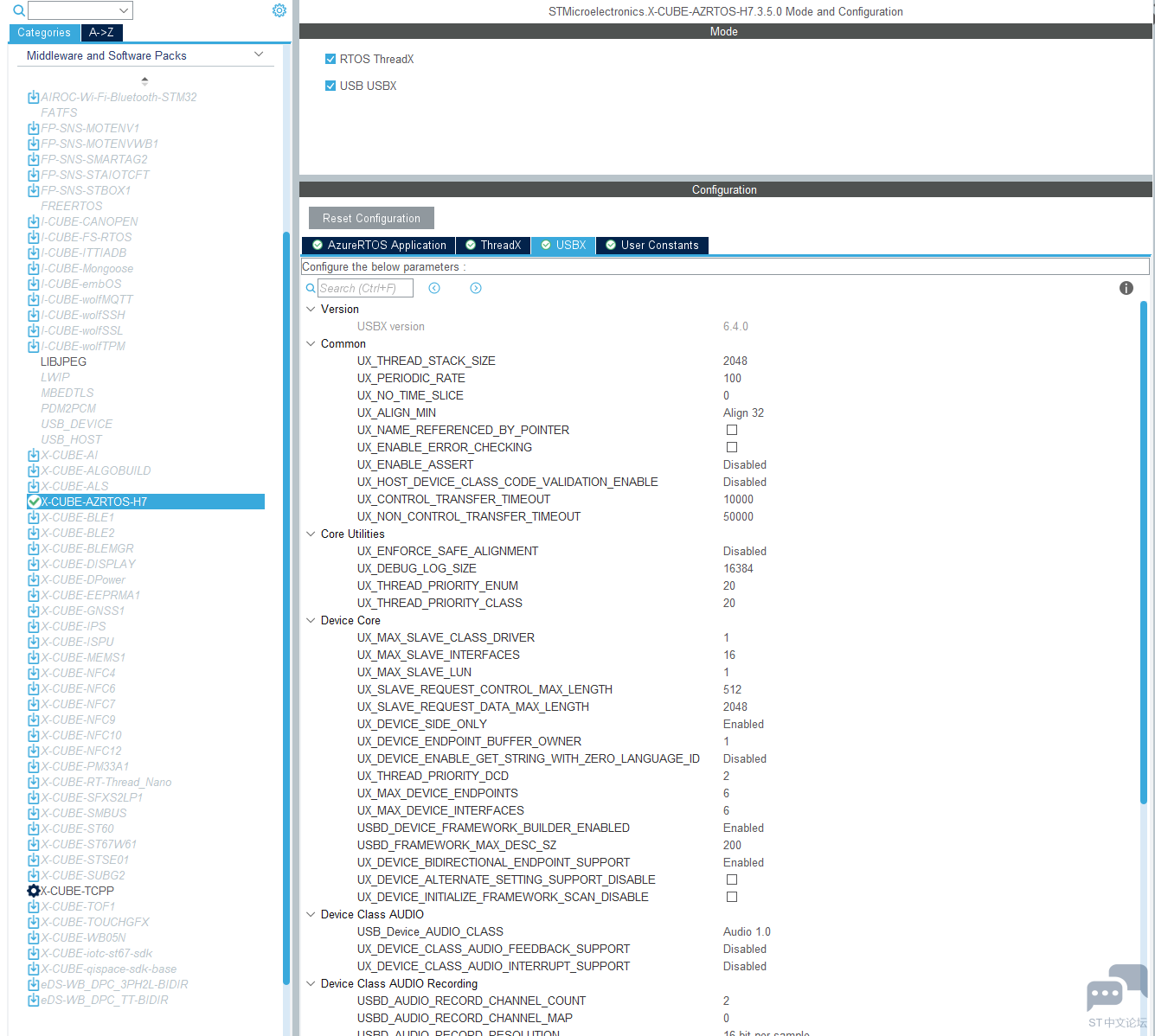Click the Reset Configuration button
This screenshot has width=1155, height=1036.
pyautogui.click(x=371, y=218)
